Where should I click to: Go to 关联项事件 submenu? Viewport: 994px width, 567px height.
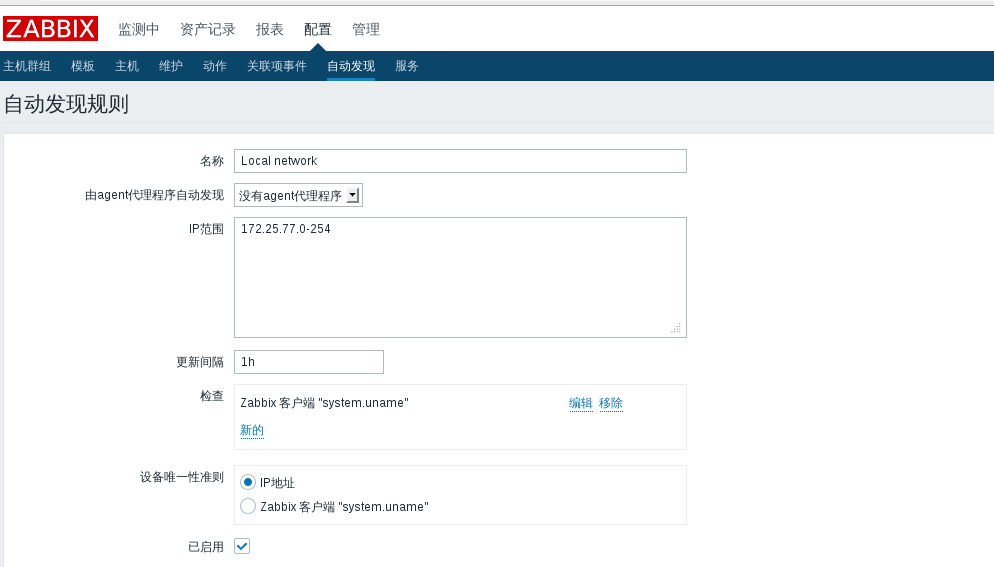coord(276,66)
